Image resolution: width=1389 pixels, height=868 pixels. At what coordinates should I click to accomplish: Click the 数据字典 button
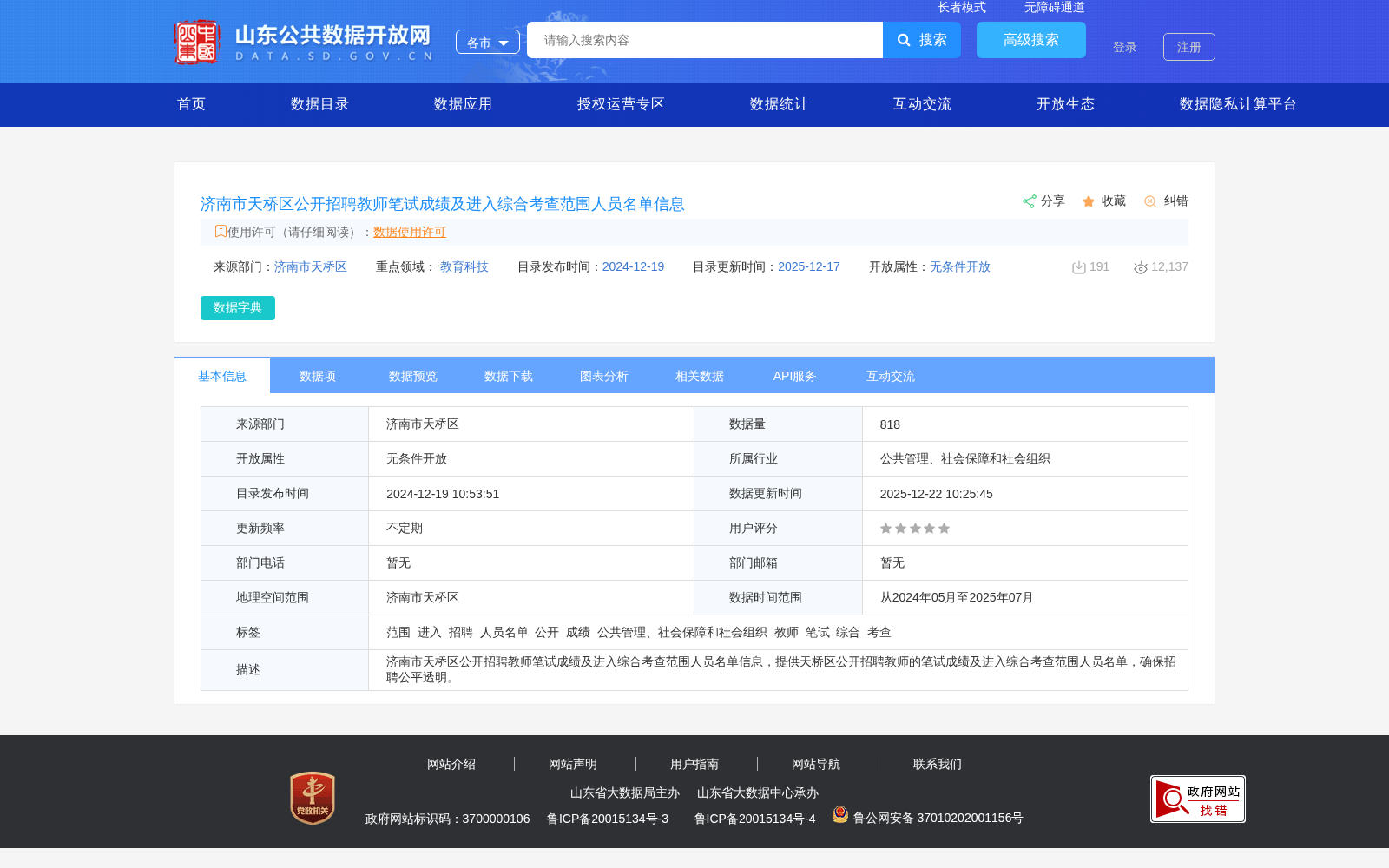(x=238, y=308)
